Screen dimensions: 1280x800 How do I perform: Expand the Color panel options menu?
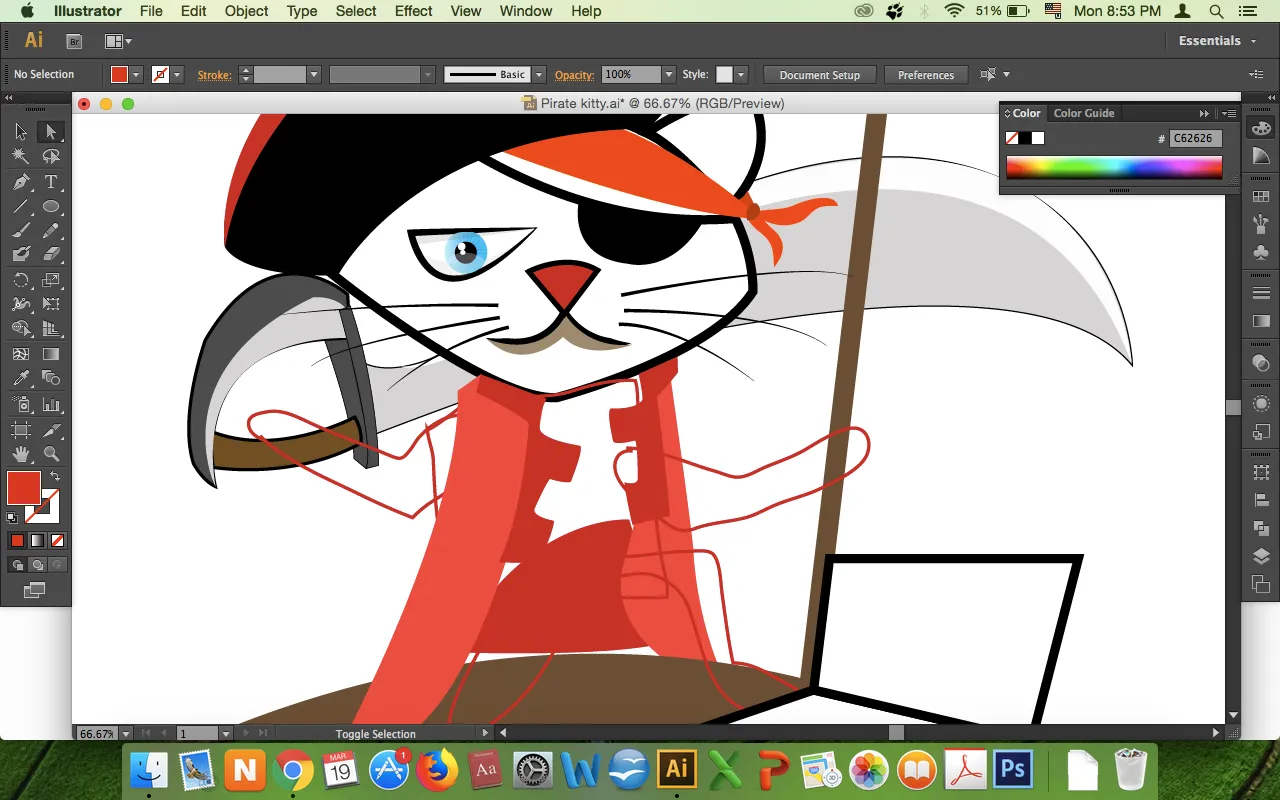point(1229,113)
